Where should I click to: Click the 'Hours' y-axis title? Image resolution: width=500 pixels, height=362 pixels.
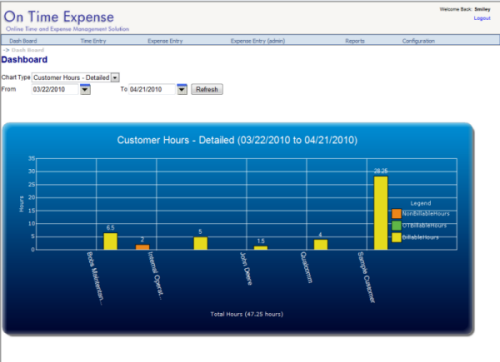click(22, 204)
